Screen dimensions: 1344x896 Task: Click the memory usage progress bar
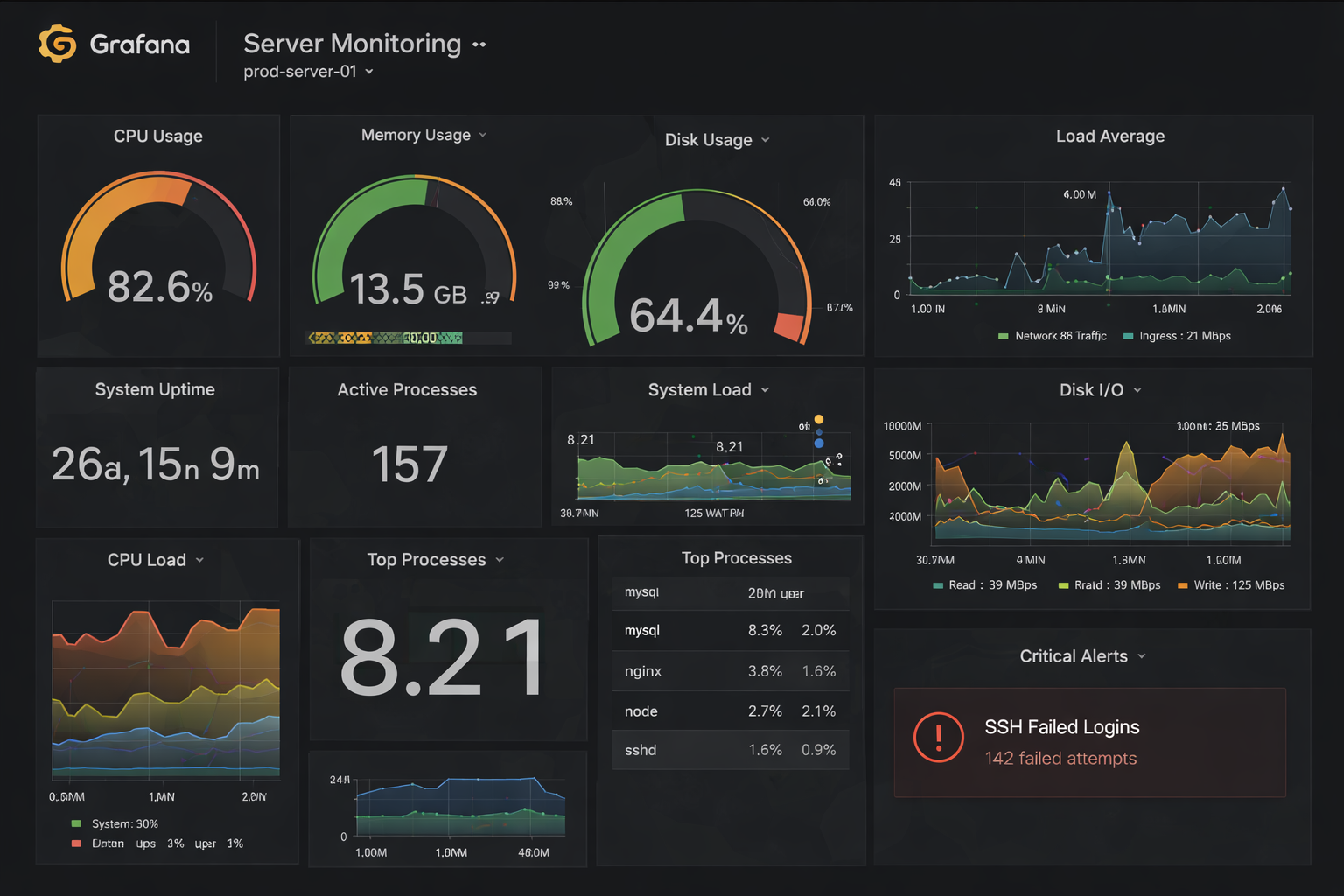[x=408, y=337]
